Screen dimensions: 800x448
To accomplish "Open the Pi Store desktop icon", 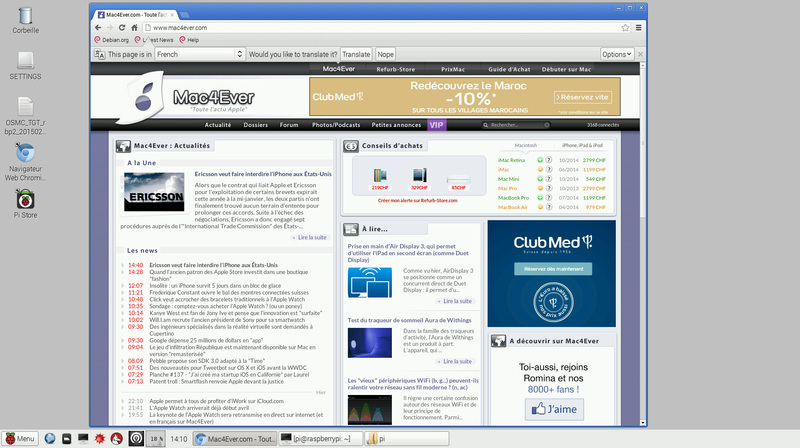I will (25, 204).
